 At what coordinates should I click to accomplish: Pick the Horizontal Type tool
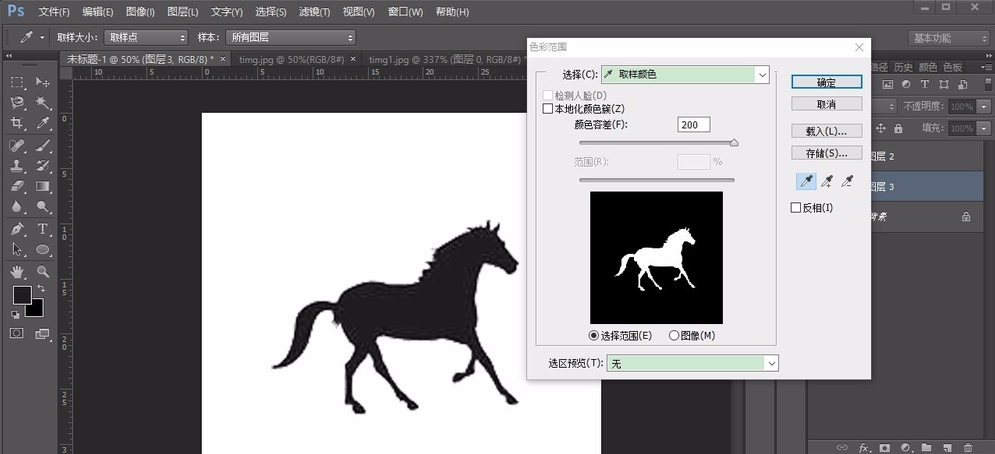point(43,229)
